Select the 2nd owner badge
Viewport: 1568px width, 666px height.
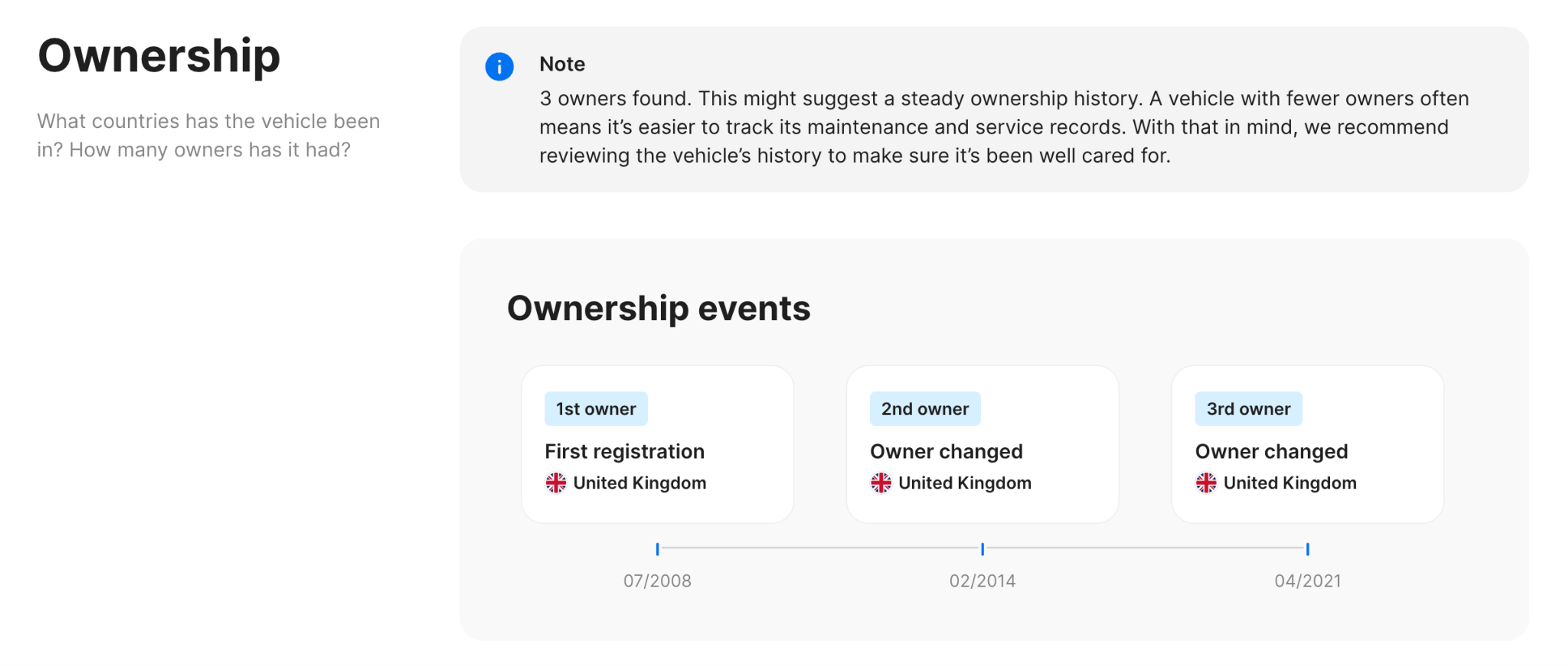[x=924, y=408]
